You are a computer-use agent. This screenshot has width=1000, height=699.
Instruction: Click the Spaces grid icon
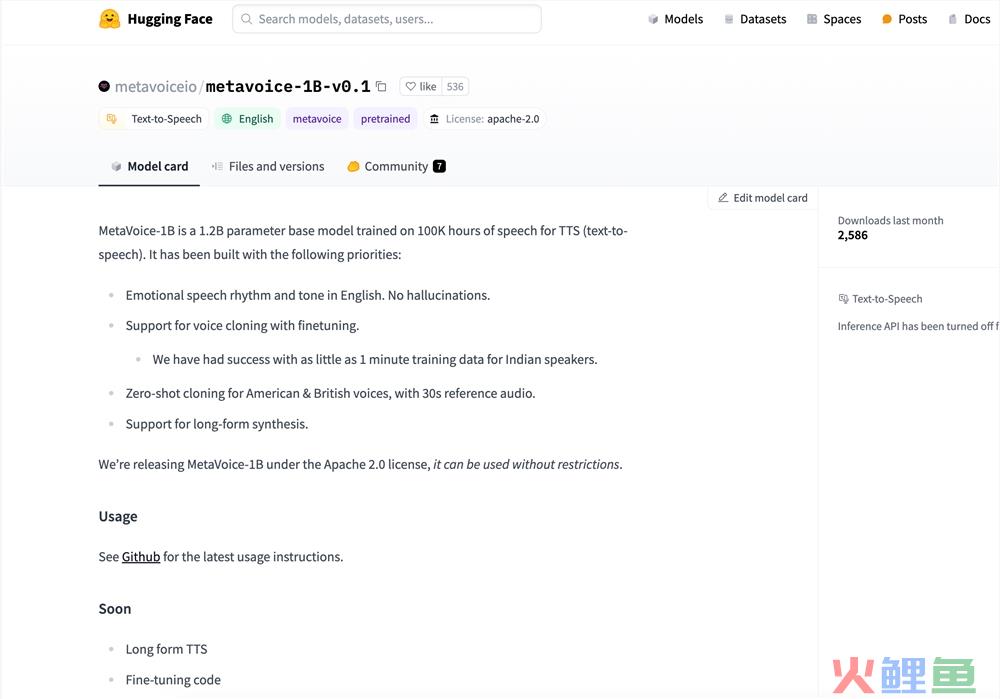click(812, 19)
